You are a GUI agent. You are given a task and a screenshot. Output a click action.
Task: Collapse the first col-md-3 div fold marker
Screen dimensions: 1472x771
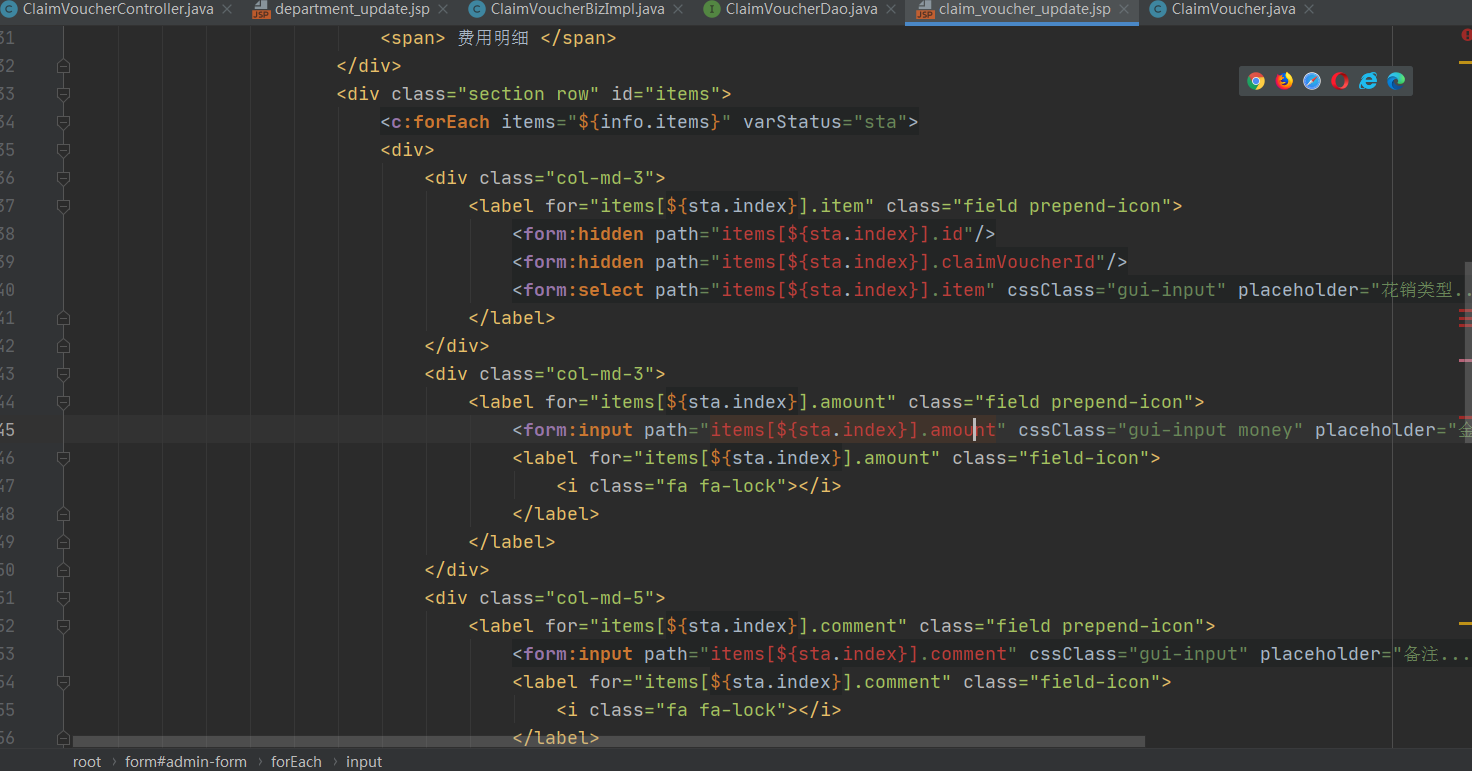click(64, 178)
